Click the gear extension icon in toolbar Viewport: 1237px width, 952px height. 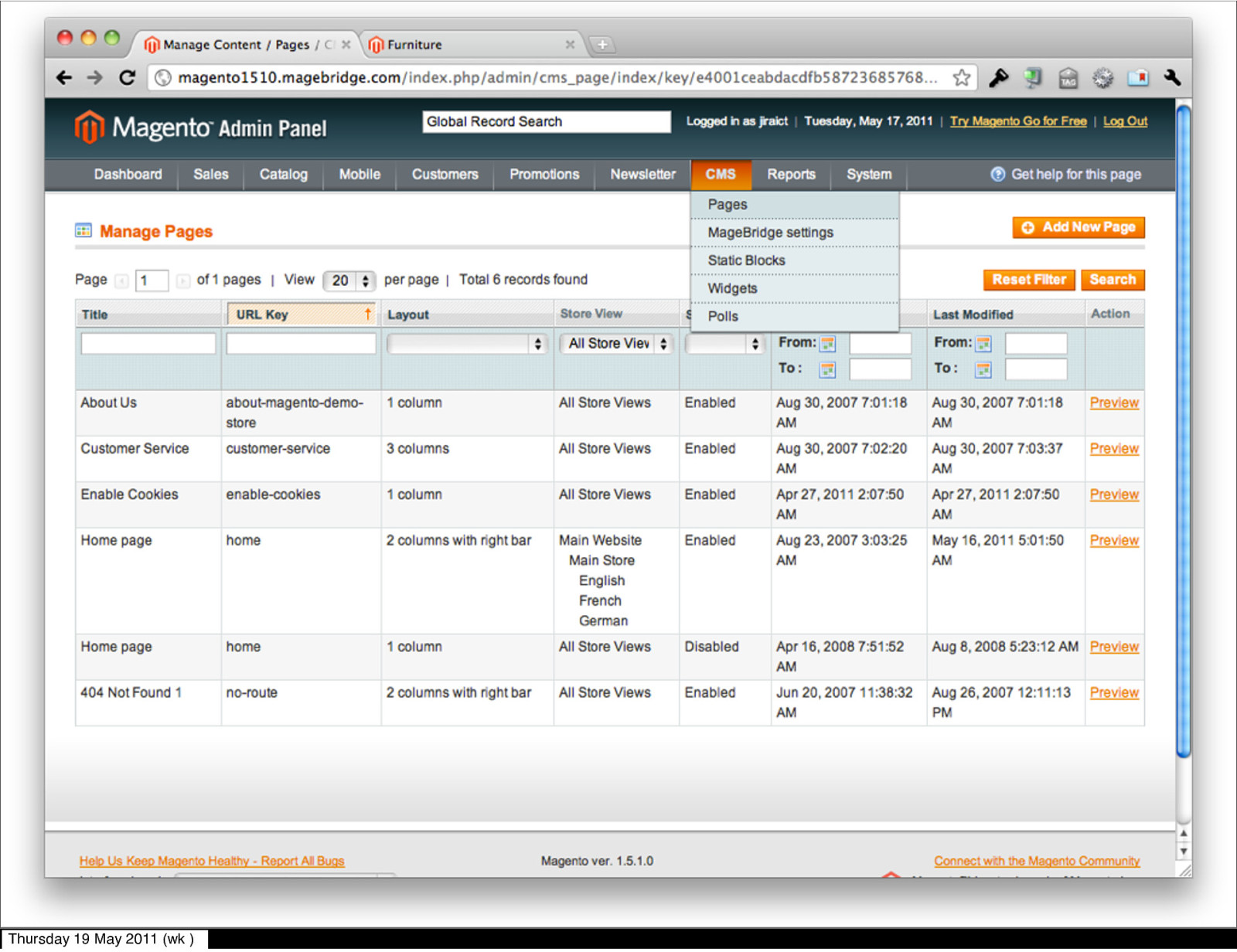click(x=1103, y=78)
